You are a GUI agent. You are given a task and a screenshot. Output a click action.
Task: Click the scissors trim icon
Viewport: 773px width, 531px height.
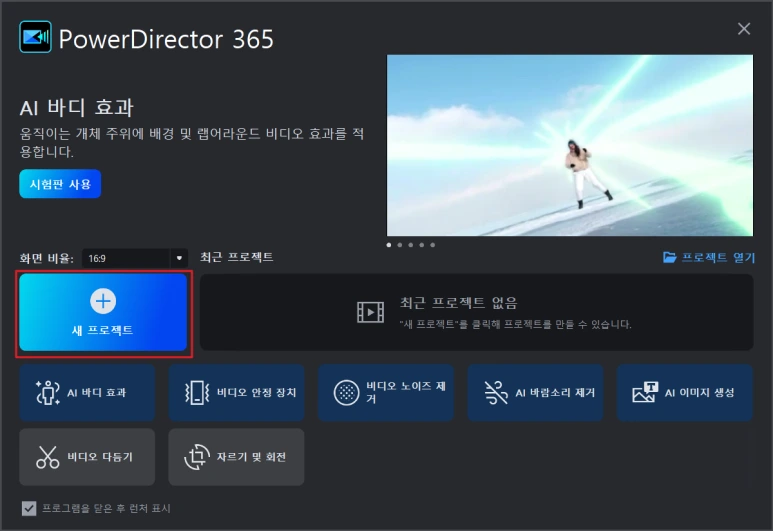pos(48,457)
